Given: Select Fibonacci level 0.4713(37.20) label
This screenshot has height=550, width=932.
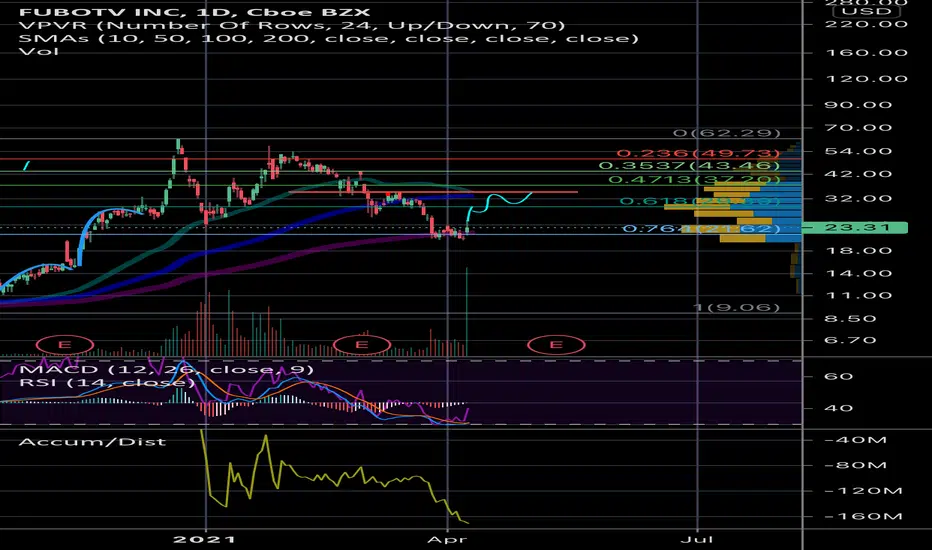Looking at the screenshot, I should 694,179.
